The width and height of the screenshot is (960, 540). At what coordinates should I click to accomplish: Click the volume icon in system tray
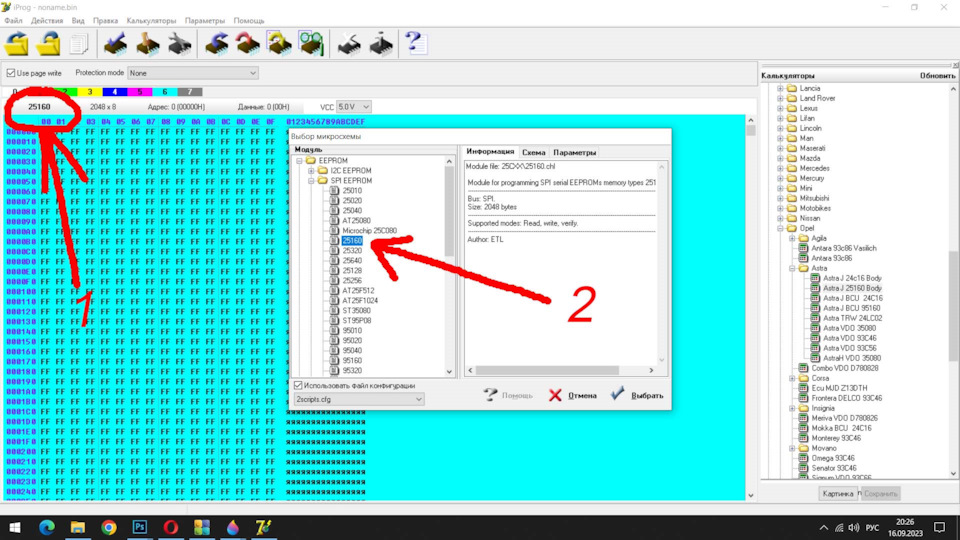853,528
